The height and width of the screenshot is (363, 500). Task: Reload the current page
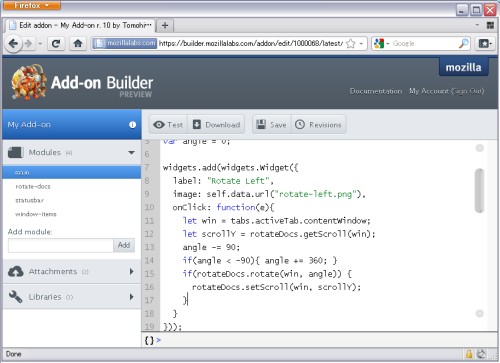[56, 43]
